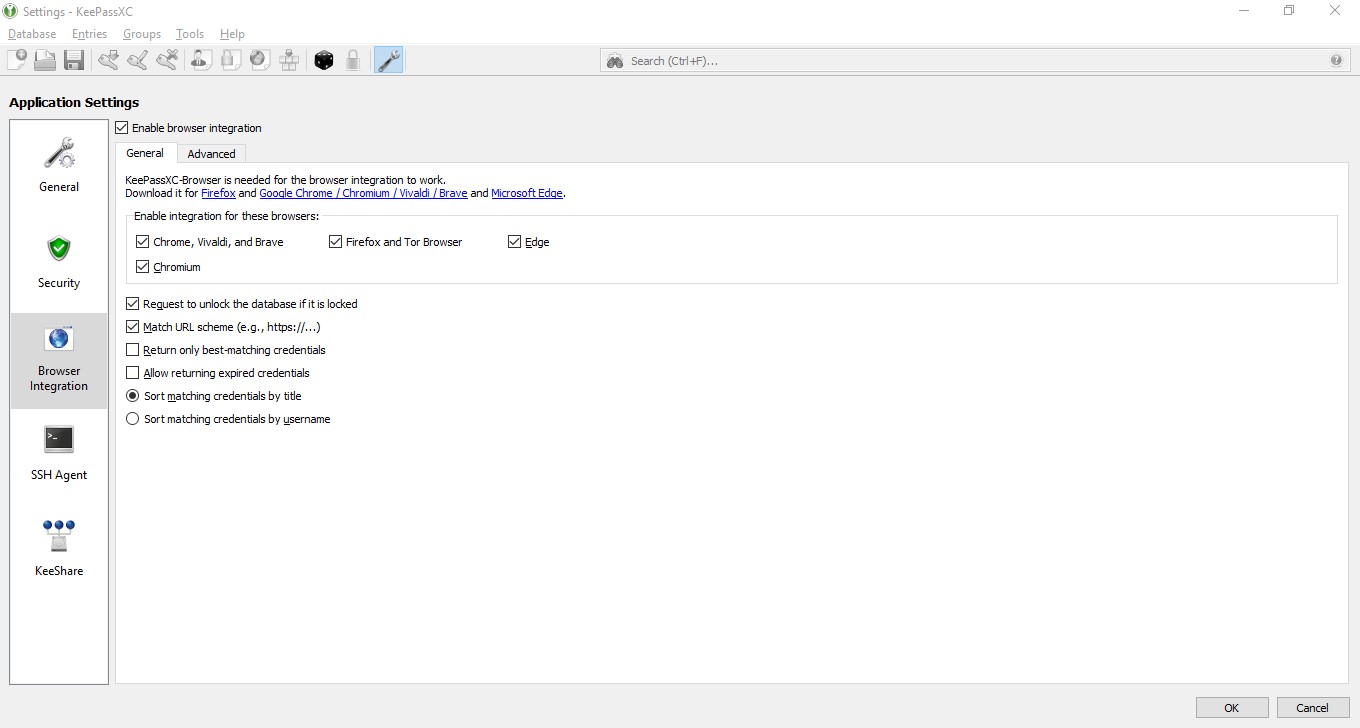Screen dimensions: 1360x728
Task: Click the New Database toolbar icon
Action: 17,60
